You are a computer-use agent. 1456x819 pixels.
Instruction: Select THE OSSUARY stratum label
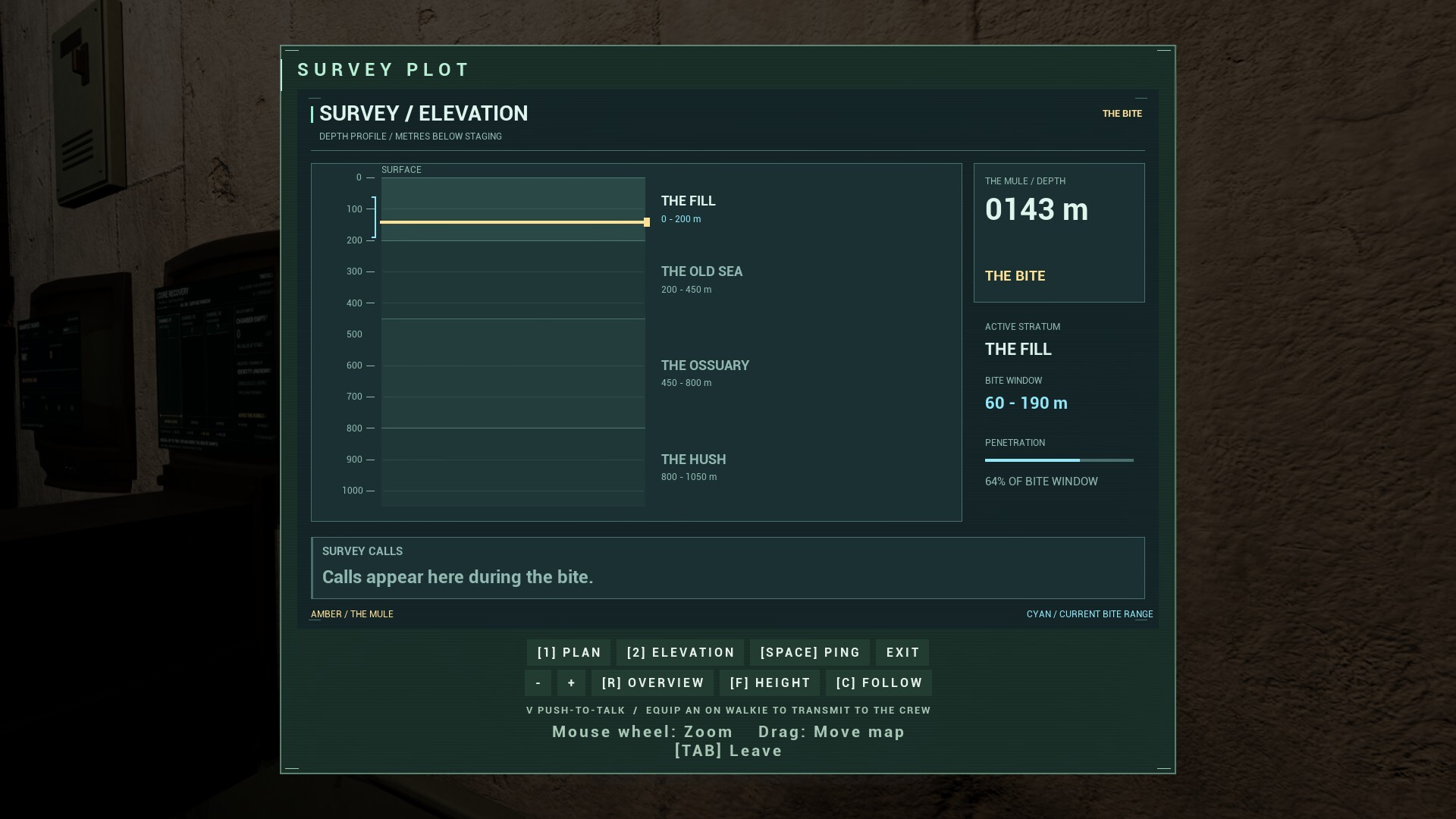coord(704,366)
